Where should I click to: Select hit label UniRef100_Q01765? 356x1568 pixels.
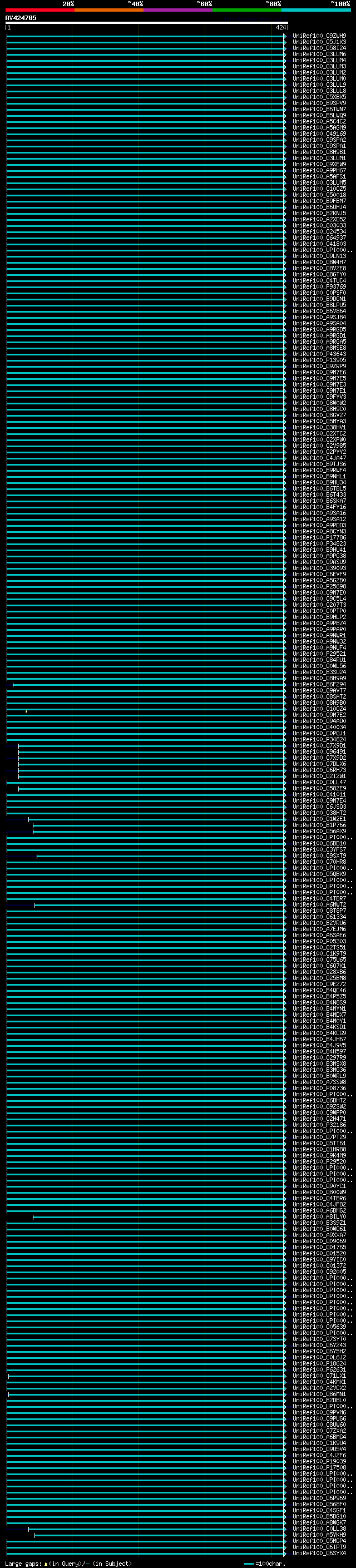(x=319, y=1247)
